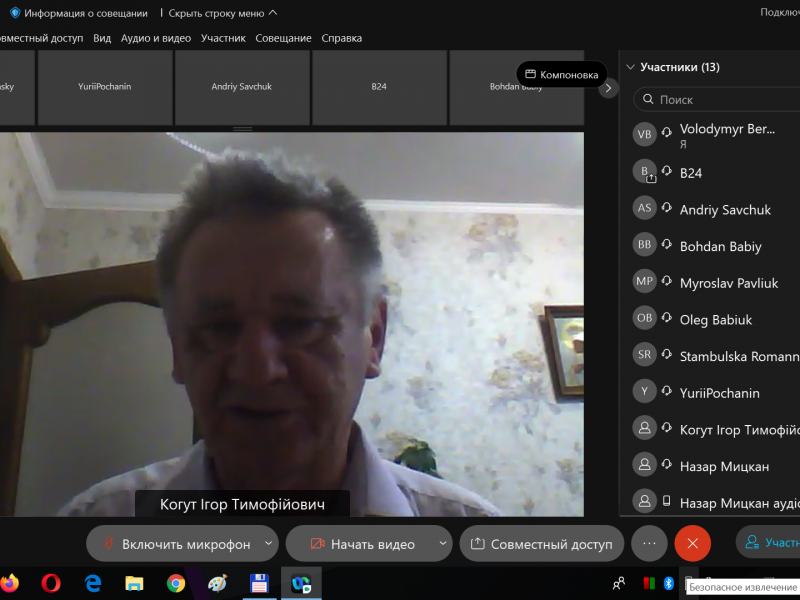Click the Информация о совещании shield icon

click(15, 13)
